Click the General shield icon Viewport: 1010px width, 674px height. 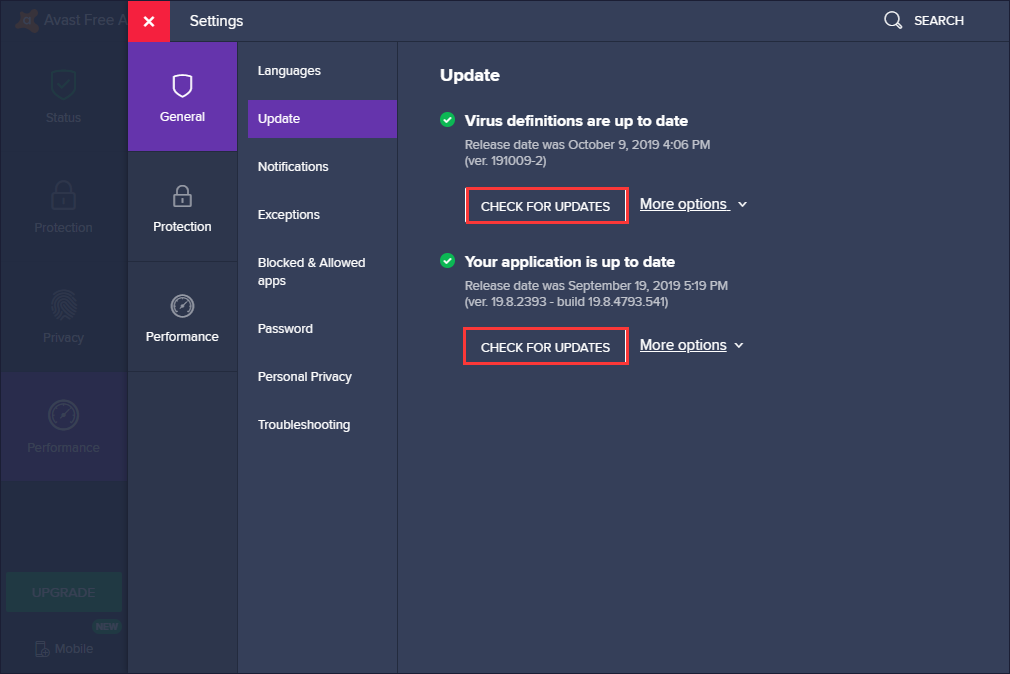pyautogui.click(x=182, y=86)
